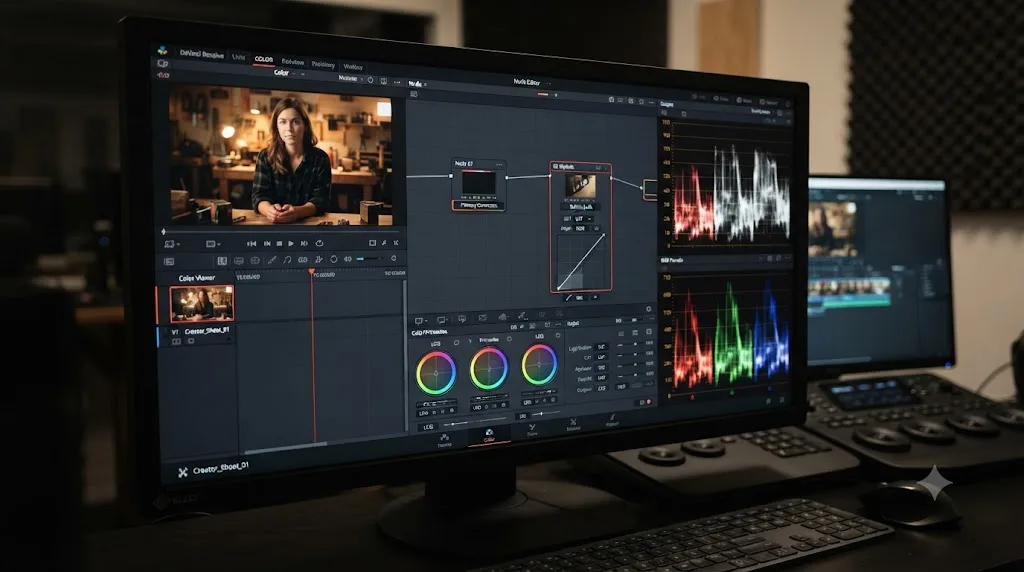The width and height of the screenshot is (1024, 572).
Task: Open the Tracking tab at the bottom
Action: click(x=445, y=440)
